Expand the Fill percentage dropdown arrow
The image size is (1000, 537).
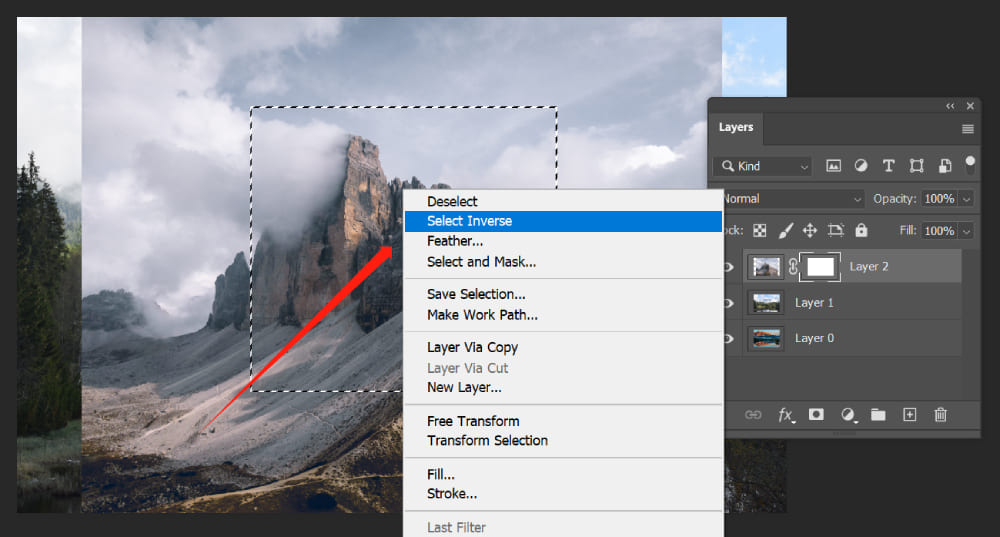(966, 231)
